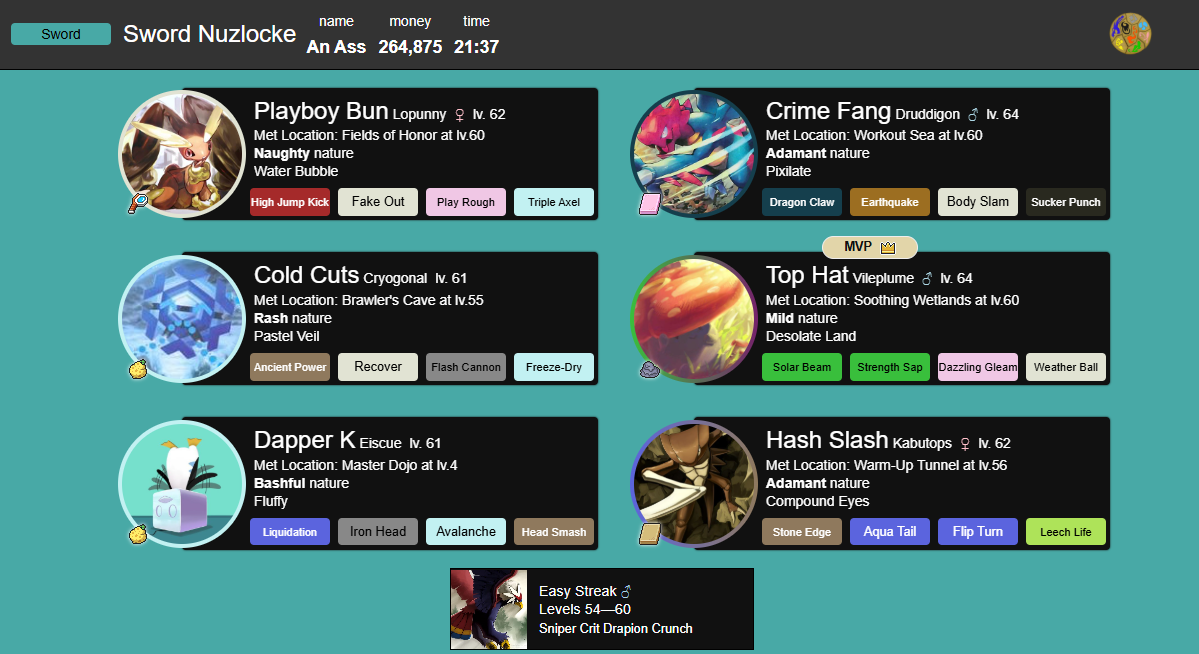Click the Sword Nuzlocke title
This screenshot has height=654, width=1199.
210,34
